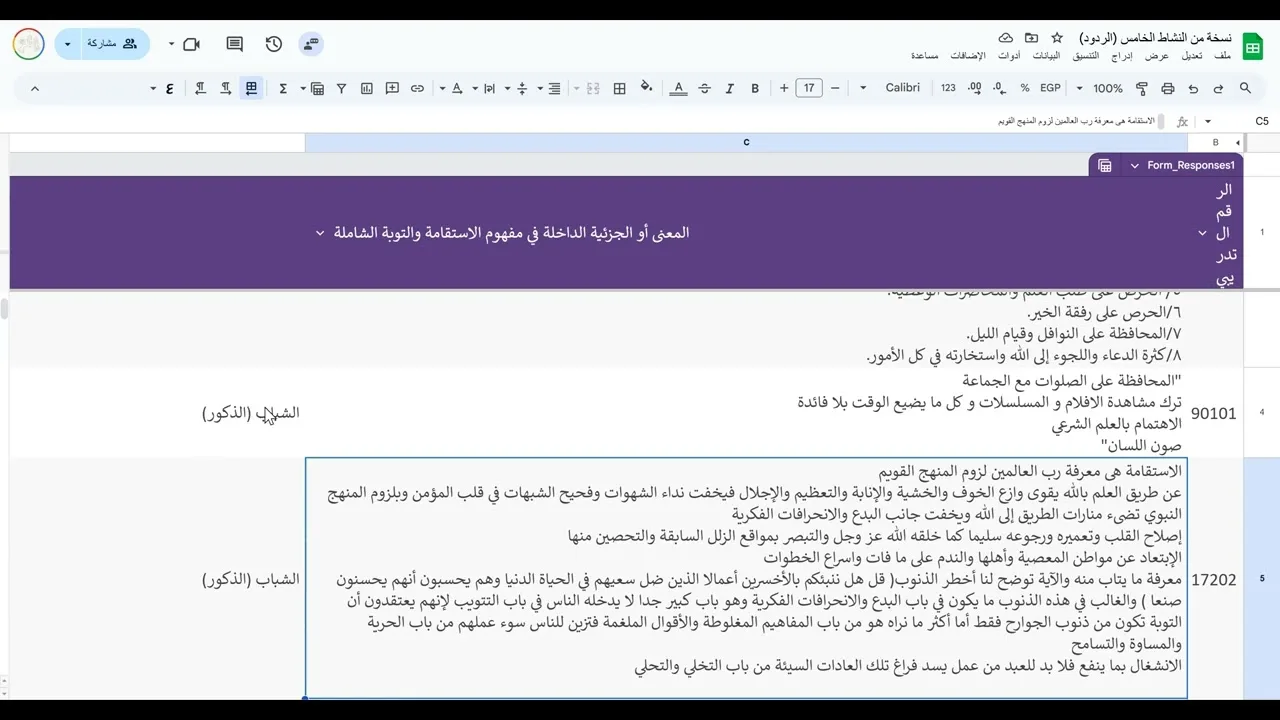Set cell direction left-to-right

pyautogui.click(x=226, y=88)
